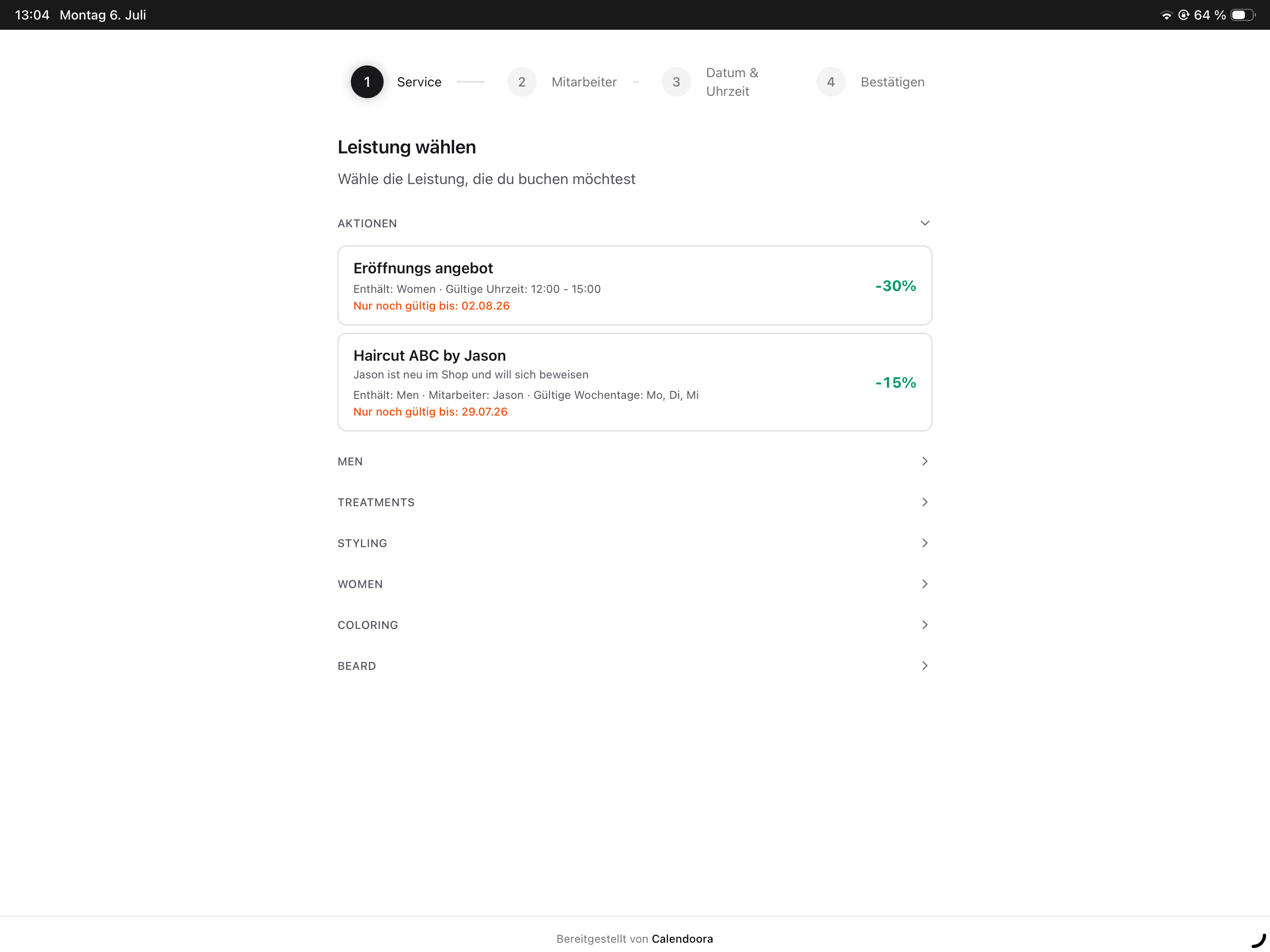This screenshot has width=1270, height=952.
Task: Go to the Bestätigen step label
Action: [x=892, y=82]
